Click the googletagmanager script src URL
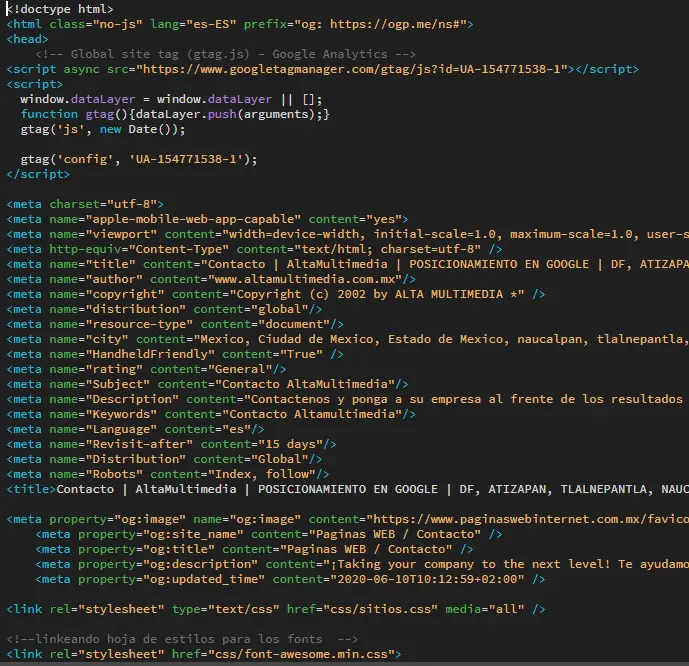Screen dimensions: 689x666 pos(353,69)
